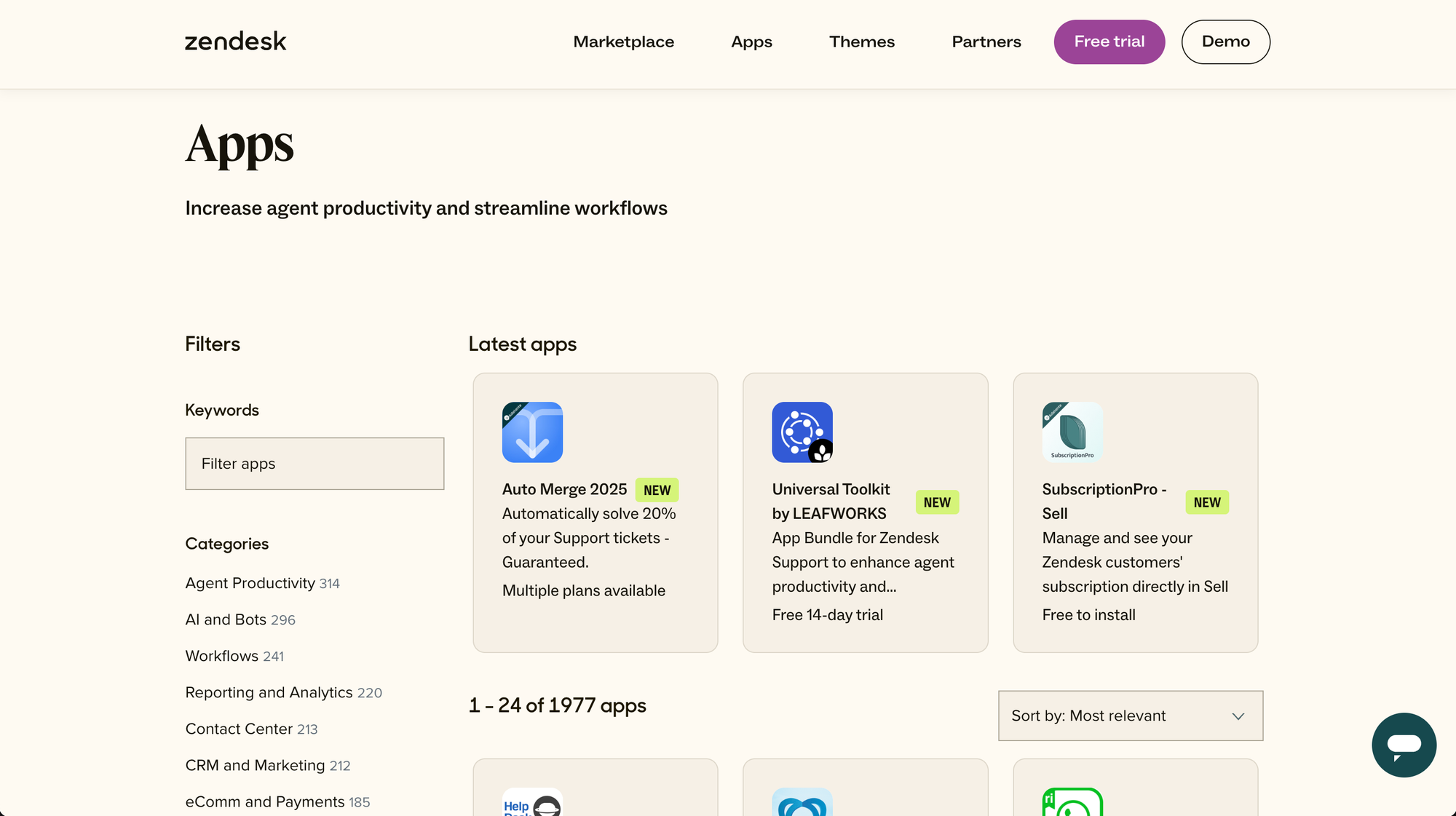Image resolution: width=1456 pixels, height=816 pixels.
Task: Open the Partners page
Action: (x=986, y=41)
